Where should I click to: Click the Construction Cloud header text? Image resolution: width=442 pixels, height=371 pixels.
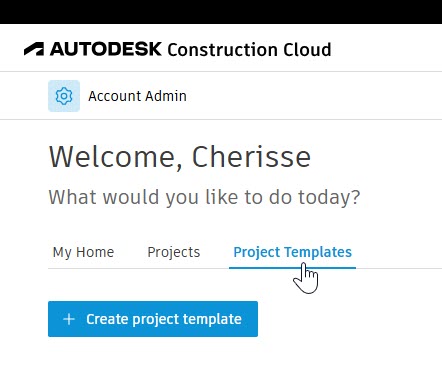(249, 50)
